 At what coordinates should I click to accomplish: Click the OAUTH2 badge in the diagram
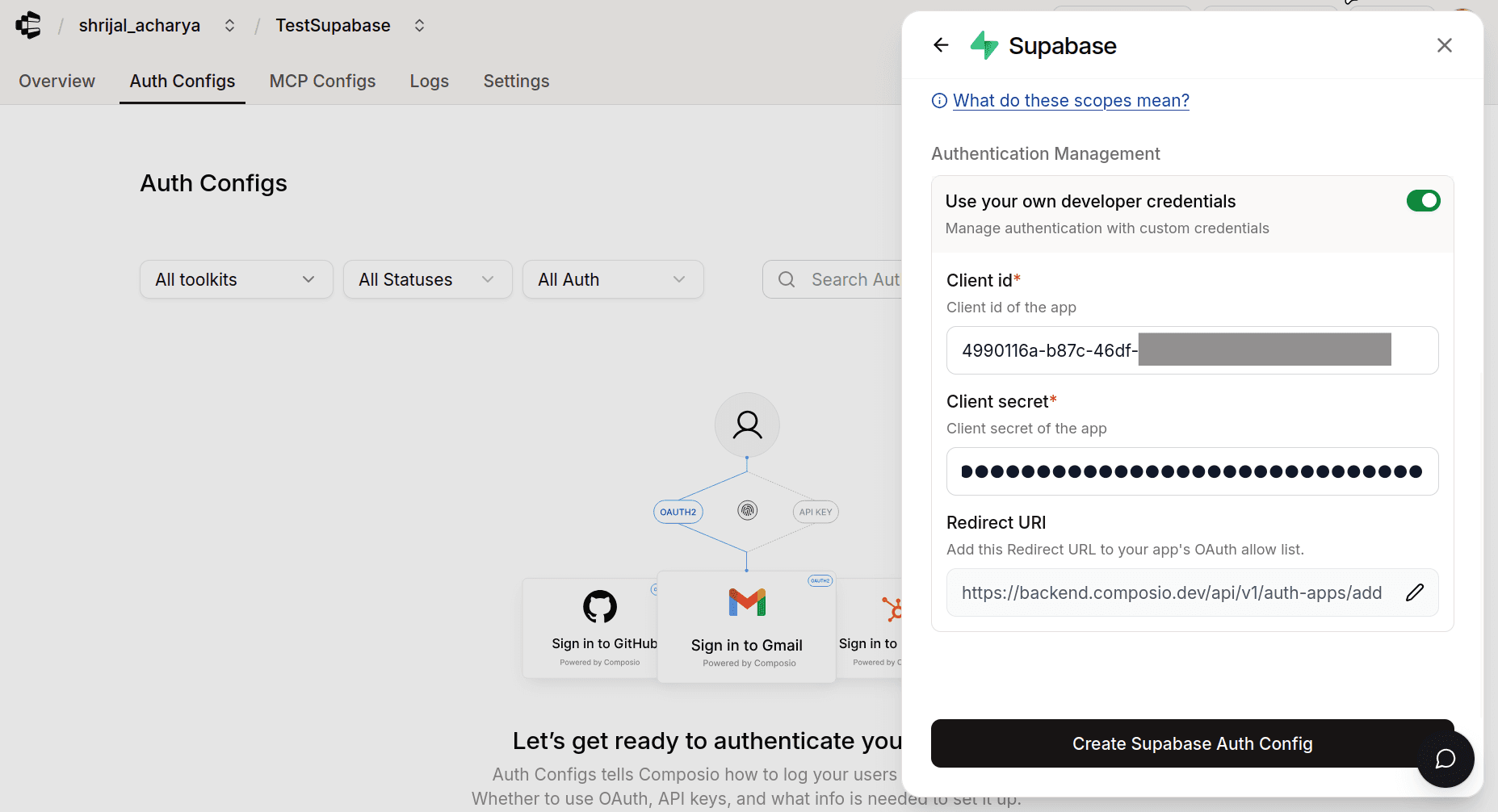[678, 512]
